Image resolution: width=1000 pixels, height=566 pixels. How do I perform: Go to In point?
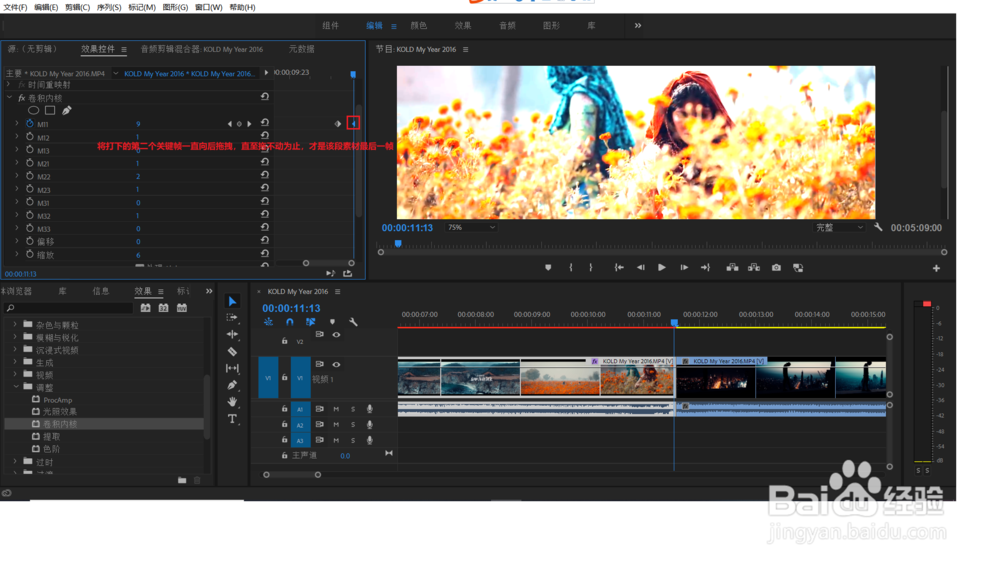[x=619, y=268]
